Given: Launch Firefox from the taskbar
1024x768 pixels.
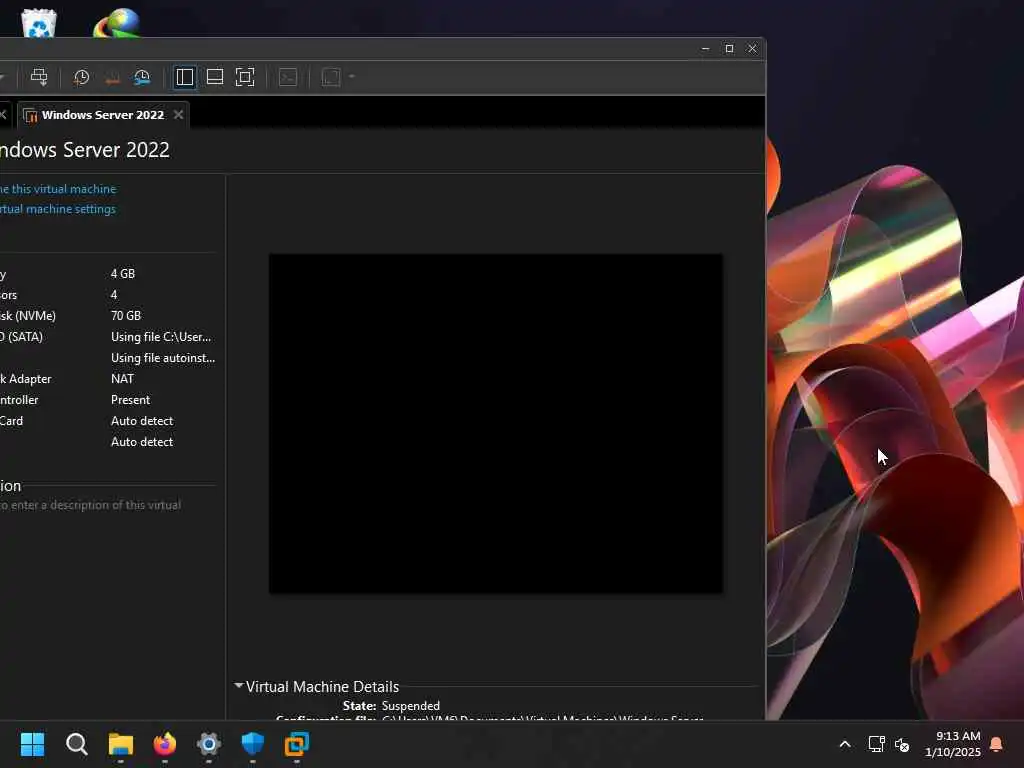Looking at the screenshot, I should pos(165,744).
